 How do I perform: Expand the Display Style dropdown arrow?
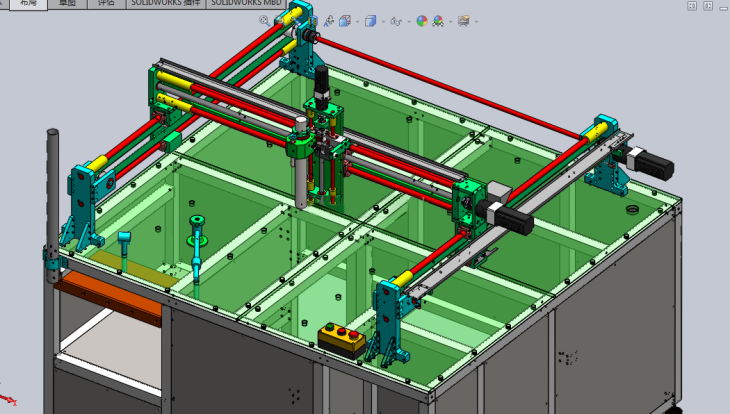(382, 21)
